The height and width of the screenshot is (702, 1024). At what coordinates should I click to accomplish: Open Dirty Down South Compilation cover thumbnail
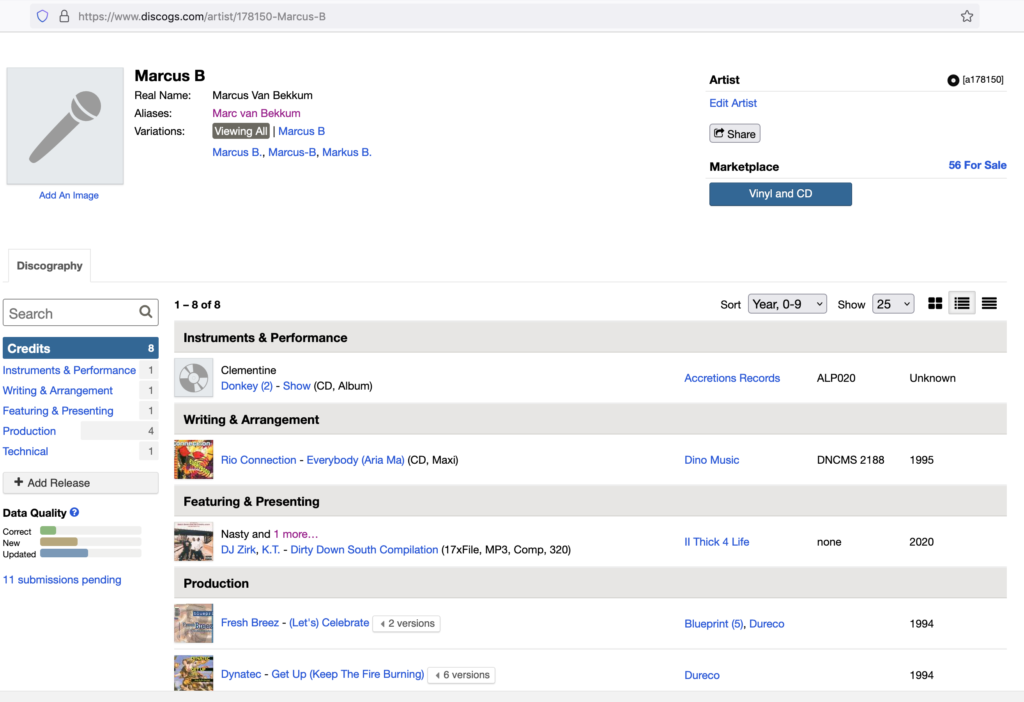coord(194,541)
